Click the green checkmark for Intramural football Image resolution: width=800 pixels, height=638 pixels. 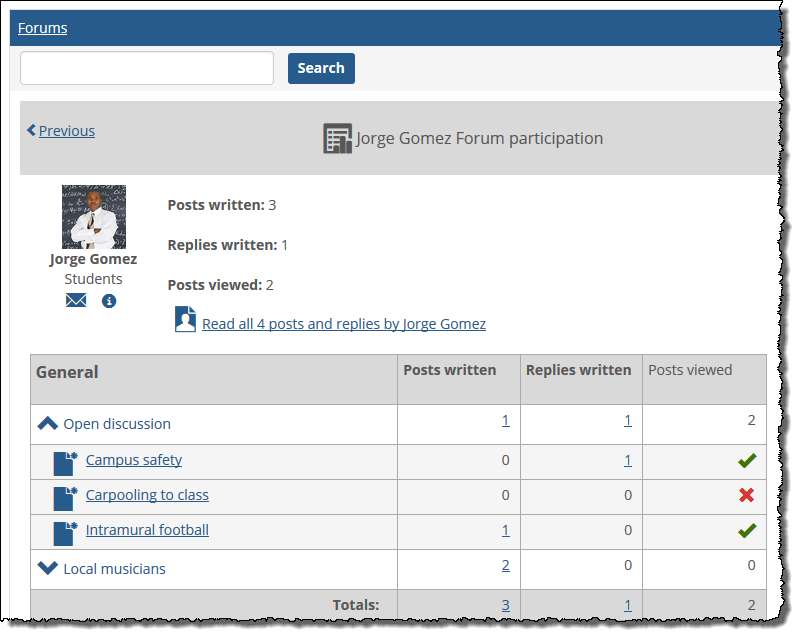(745, 530)
